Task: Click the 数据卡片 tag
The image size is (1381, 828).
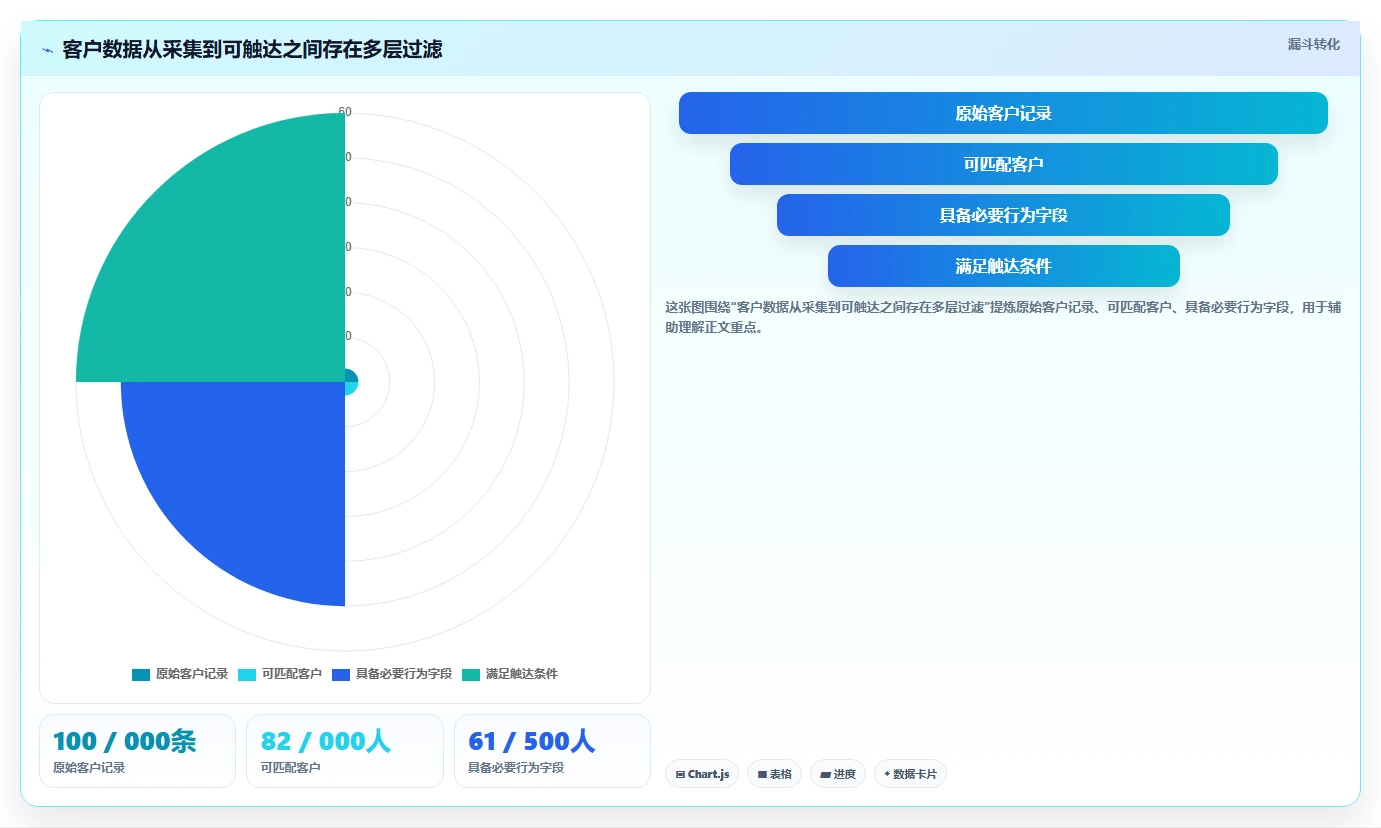Action: [910, 774]
